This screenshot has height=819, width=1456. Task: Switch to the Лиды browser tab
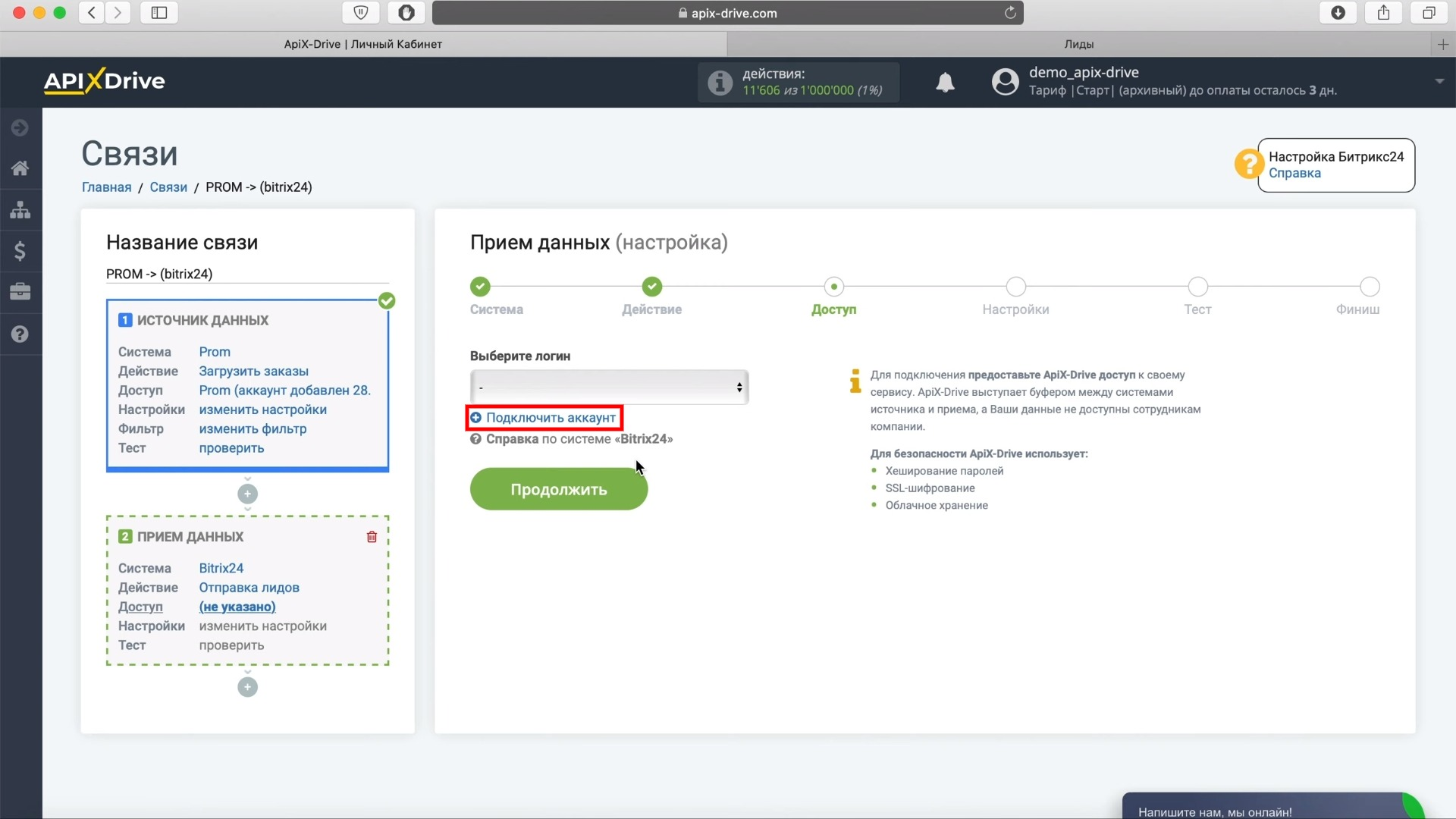tap(1079, 44)
